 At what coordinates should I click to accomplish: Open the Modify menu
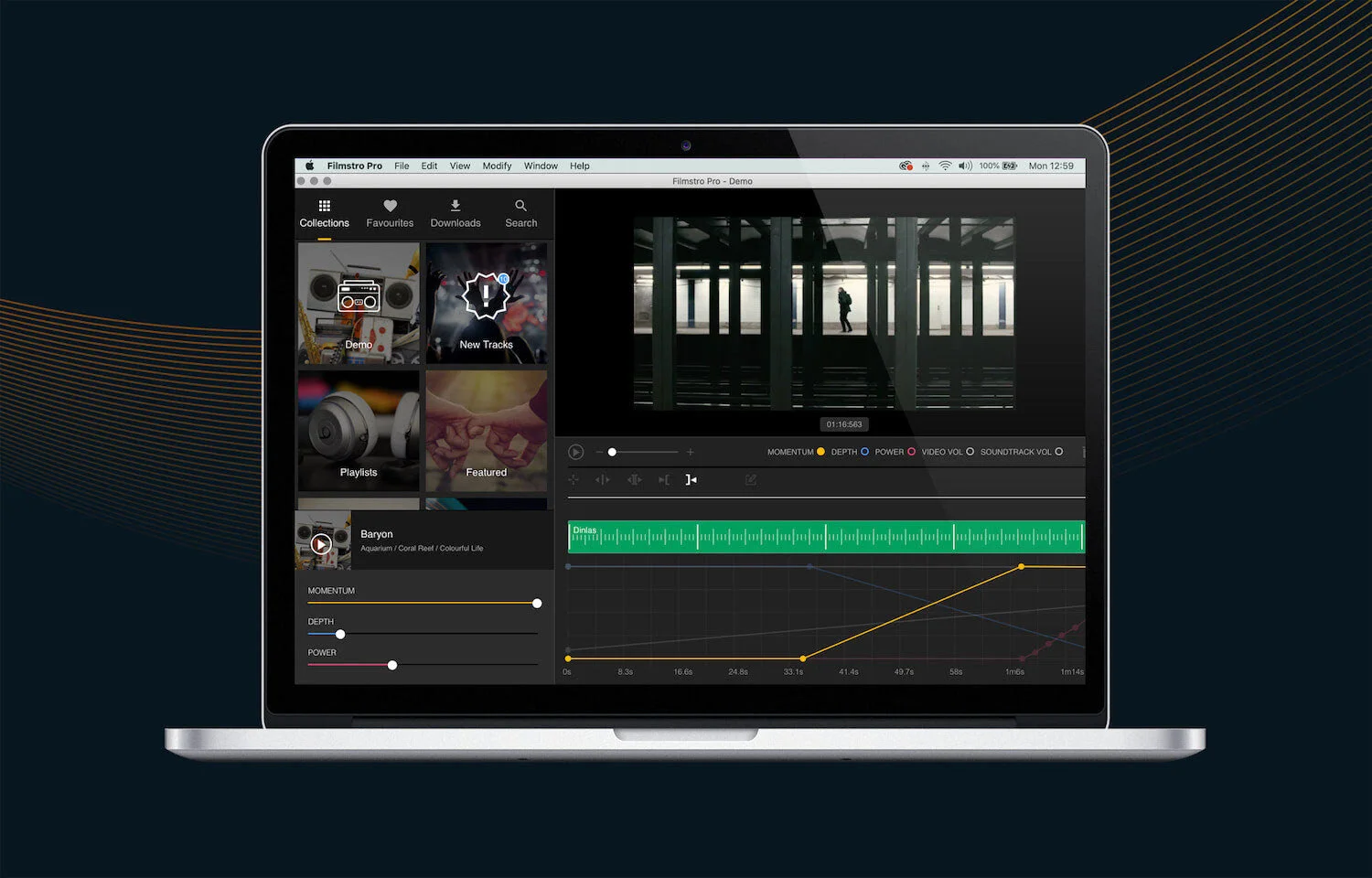[x=497, y=166]
